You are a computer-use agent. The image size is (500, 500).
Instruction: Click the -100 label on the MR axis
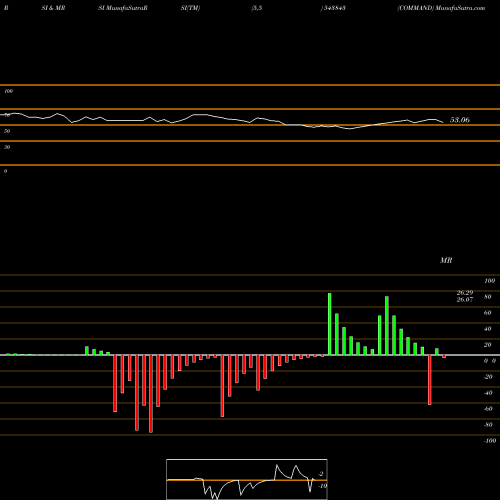coord(490,441)
